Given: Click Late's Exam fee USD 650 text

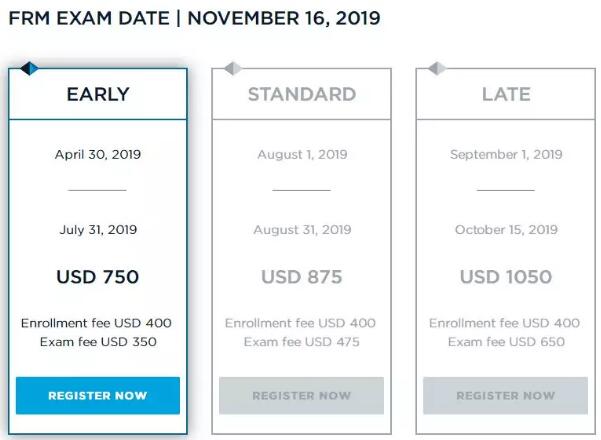Looking at the screenshot, I should click(505, 342).
